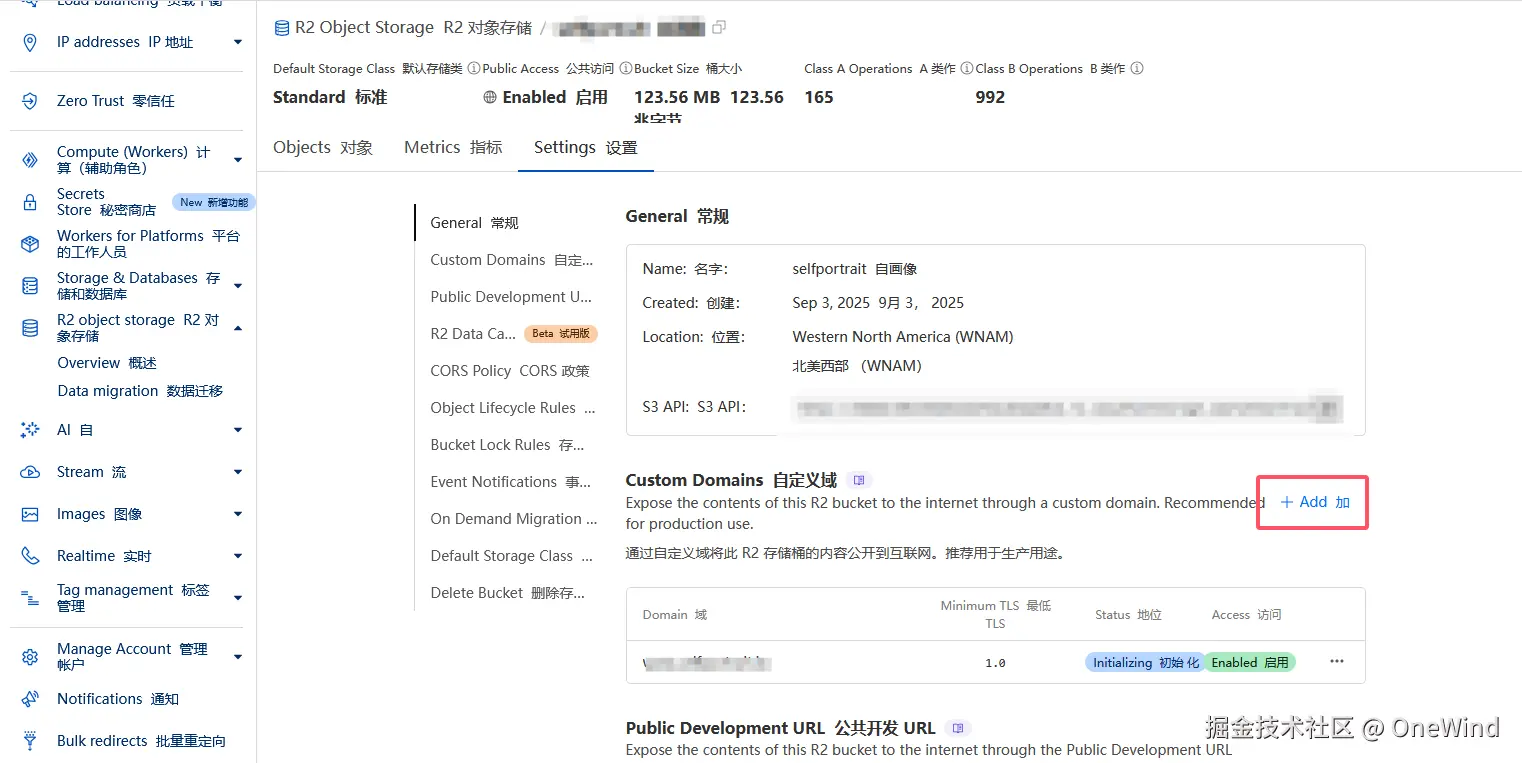Viewport: 1522px width, 763px height.
Task: Click the info icon after Class B Operations
Action: coord(1136,69)
